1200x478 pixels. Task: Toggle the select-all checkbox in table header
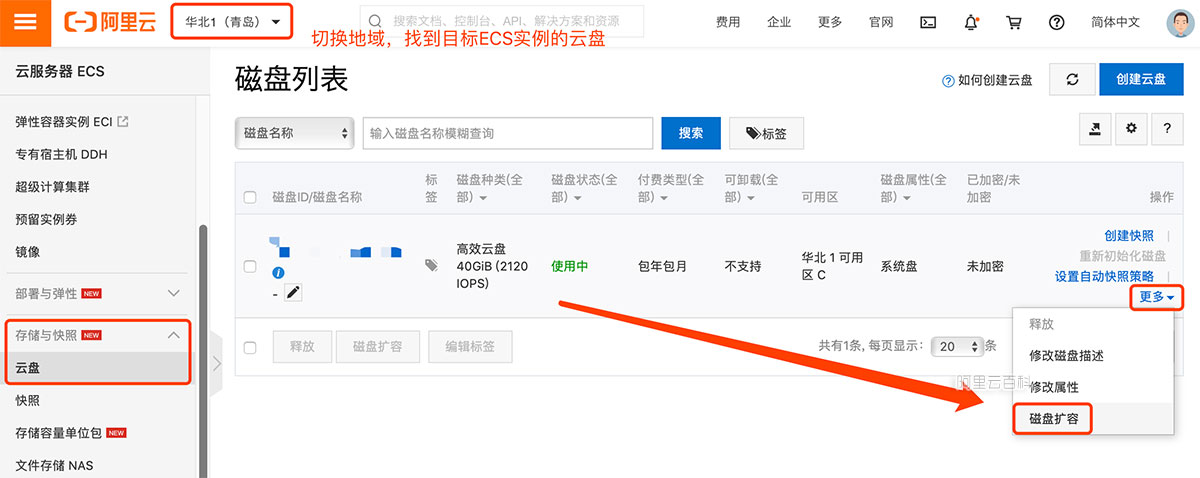coord(250,197)
